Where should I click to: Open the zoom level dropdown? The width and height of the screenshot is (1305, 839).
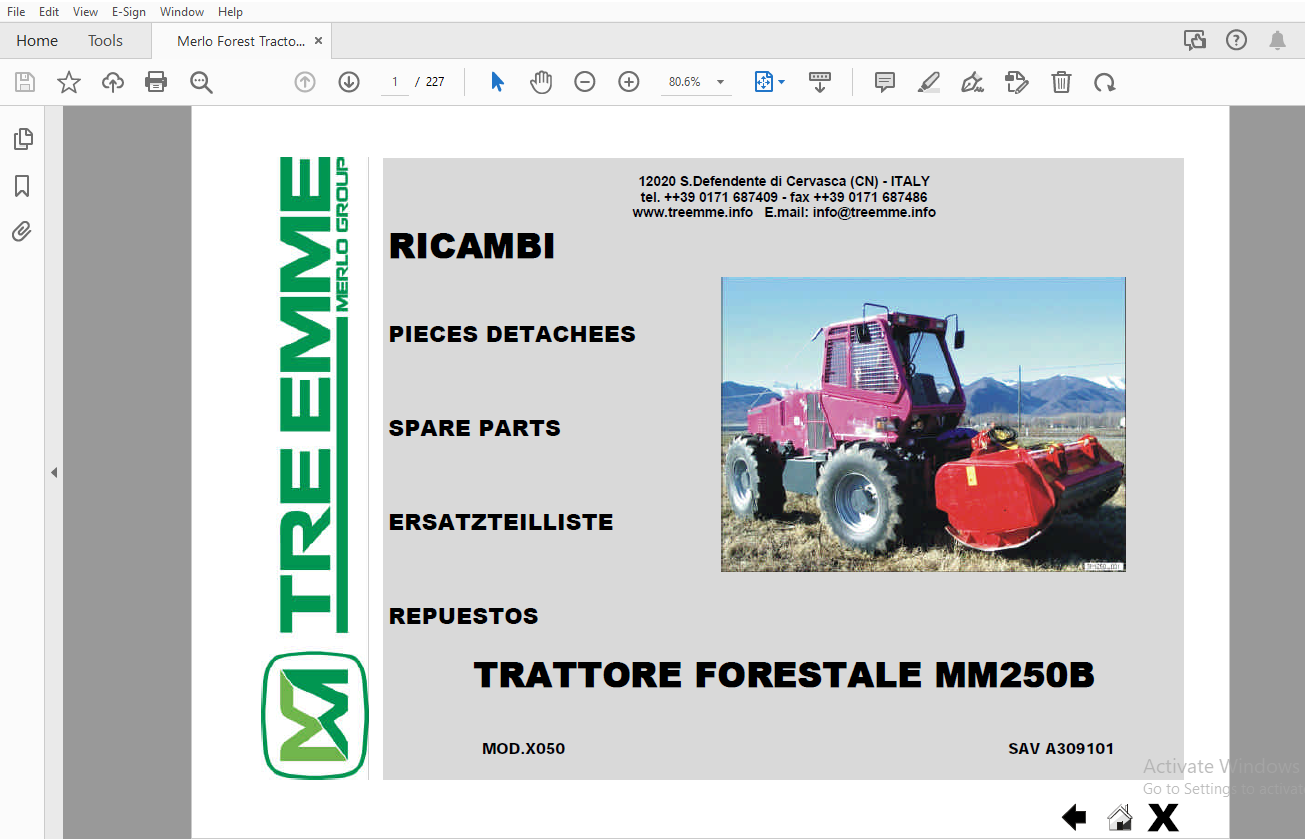click(720, 82)
